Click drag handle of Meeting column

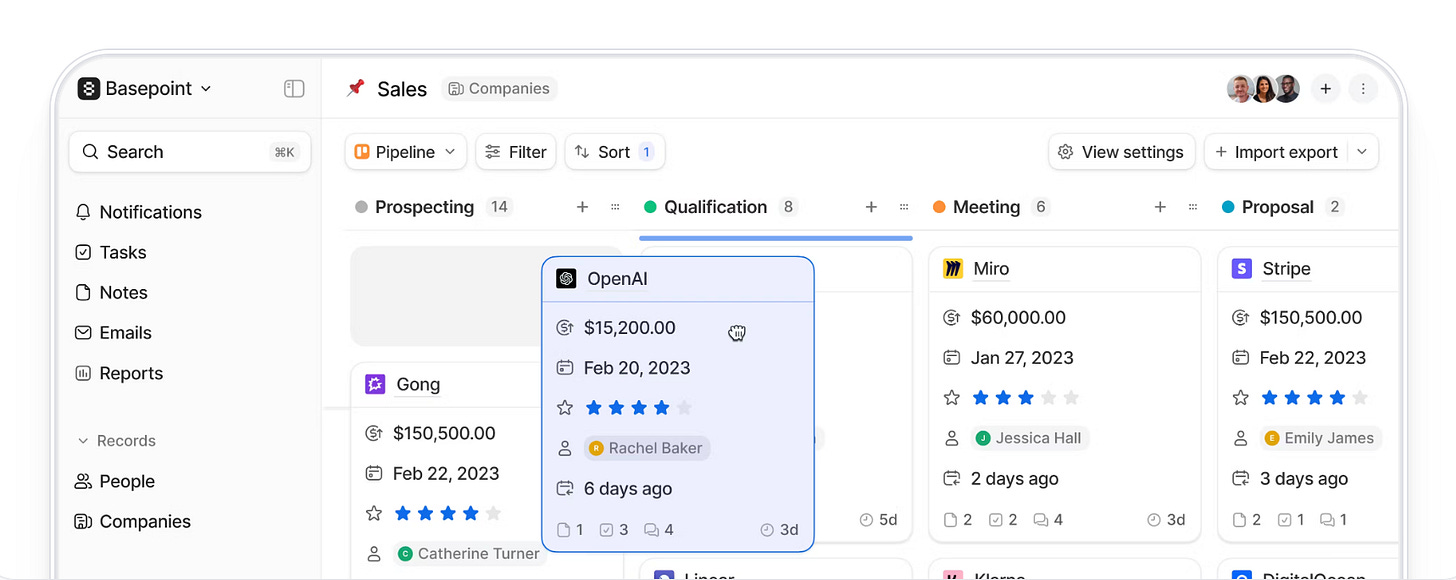point(1193,207)
